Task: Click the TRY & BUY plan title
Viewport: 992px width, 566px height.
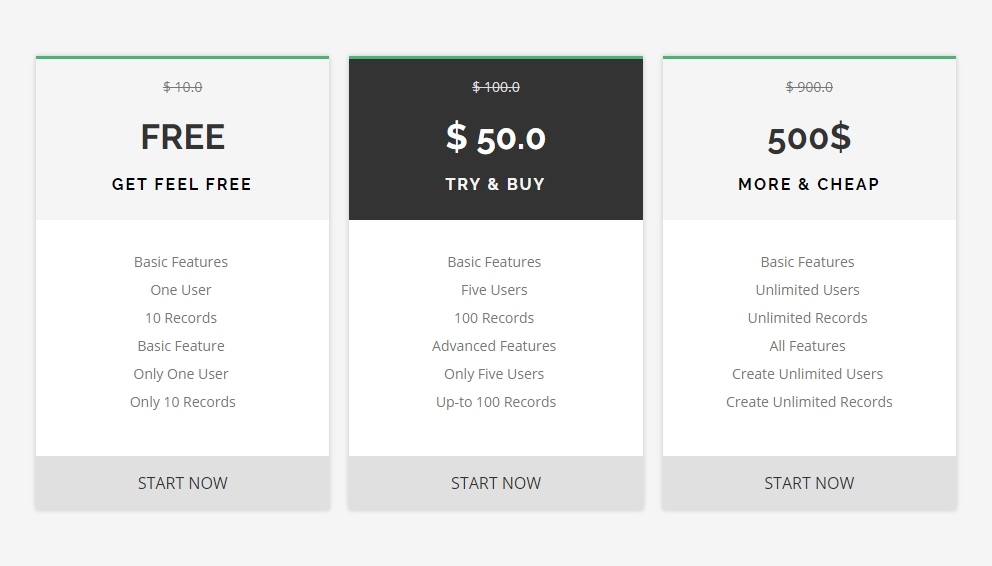Action: tap(495, 184)
